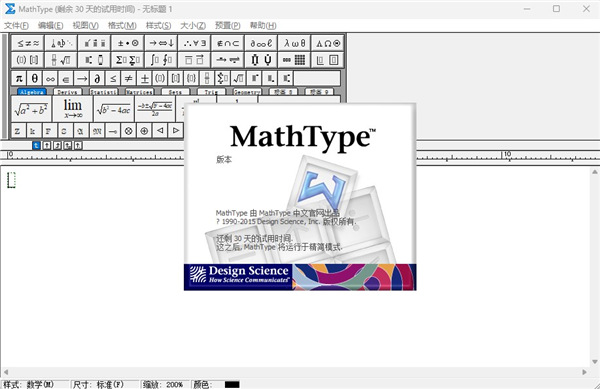Click the 缩放: 200% status bar entry
The width and height of the screenshot is (600, 389).
pyautogui.click(x=163, y=384)
